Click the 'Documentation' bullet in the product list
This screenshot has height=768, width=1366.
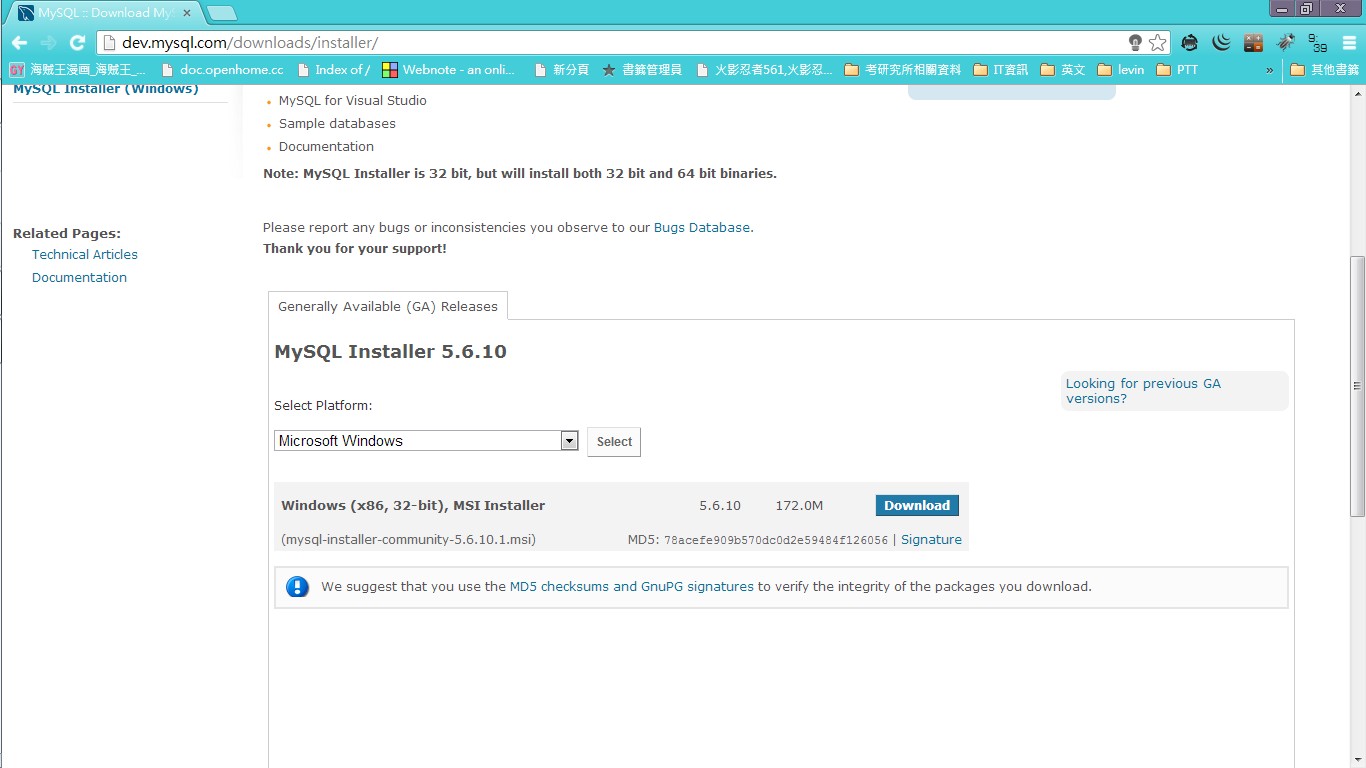point(326,147)
